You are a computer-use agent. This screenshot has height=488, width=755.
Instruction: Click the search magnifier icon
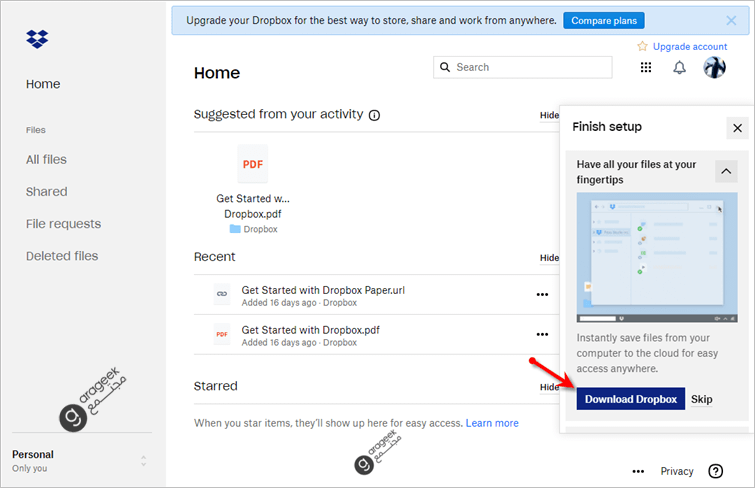tap(445, 67)
